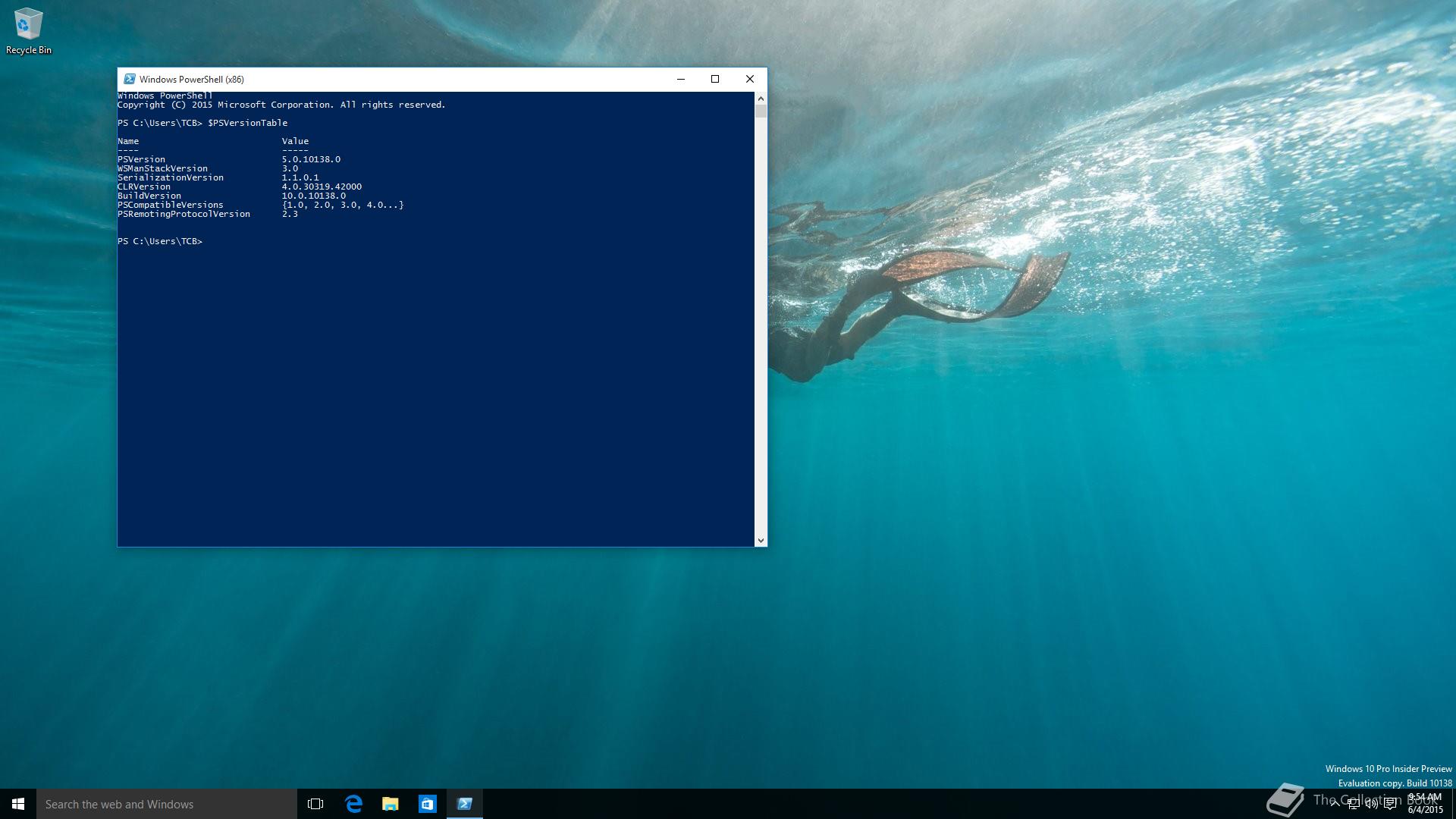Open the Recycle Bin desktop icon
1456x819 pixels.
(x=29, y=31)
